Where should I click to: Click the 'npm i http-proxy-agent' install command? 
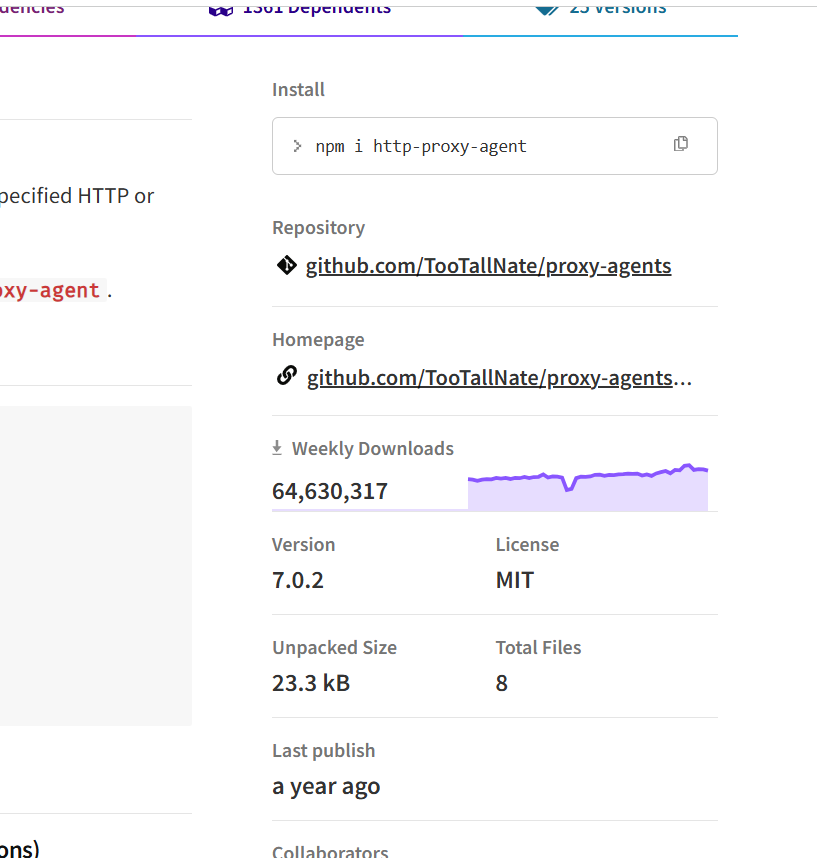pos(421,147)
